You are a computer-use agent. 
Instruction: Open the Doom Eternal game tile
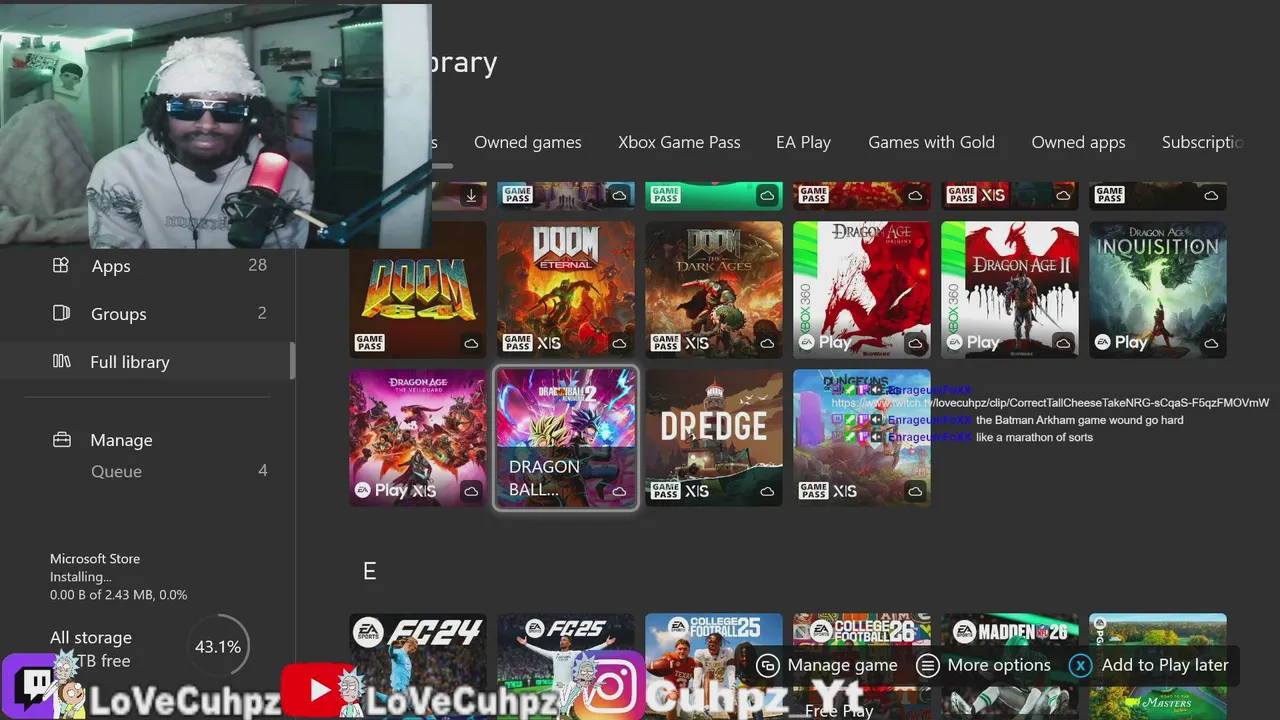point(566,290)
